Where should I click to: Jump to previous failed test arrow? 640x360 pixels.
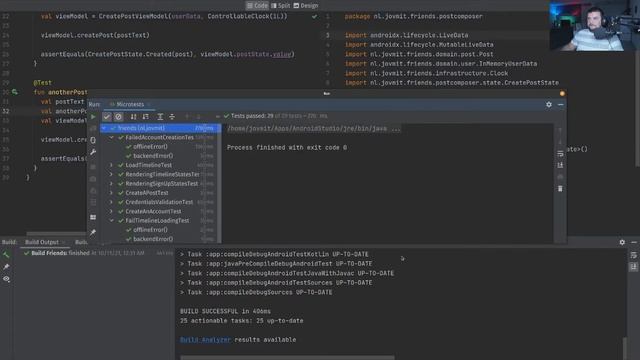[x=187, y=117]
